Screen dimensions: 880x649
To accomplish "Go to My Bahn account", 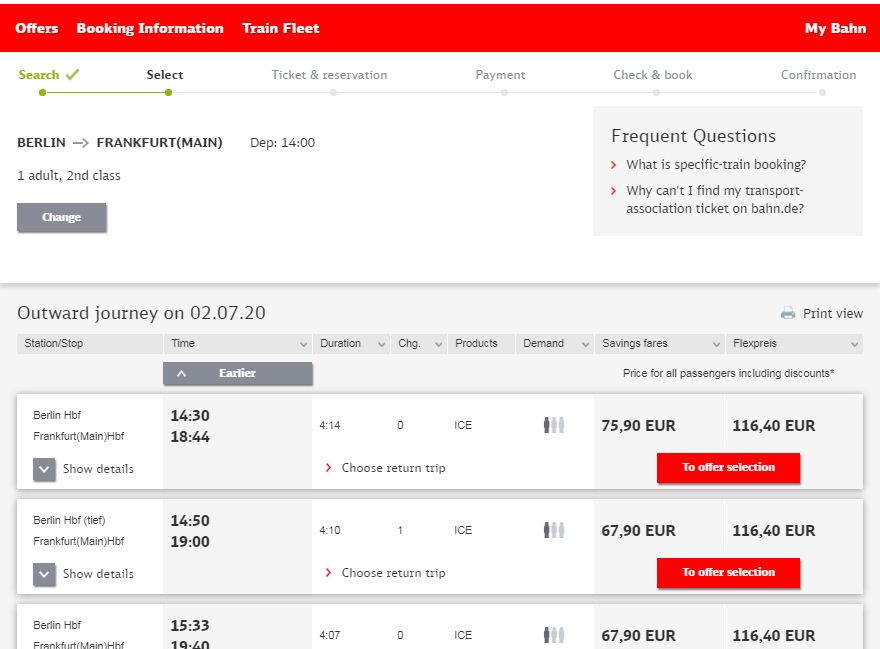I will pos(835,28).
